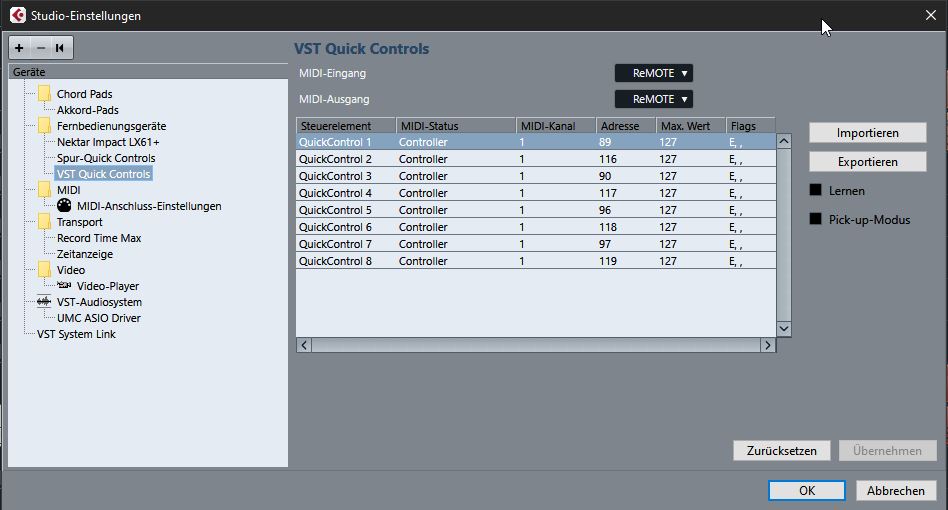
Task: Click the Chord Pads folder icon
Action: coord(44,94)
